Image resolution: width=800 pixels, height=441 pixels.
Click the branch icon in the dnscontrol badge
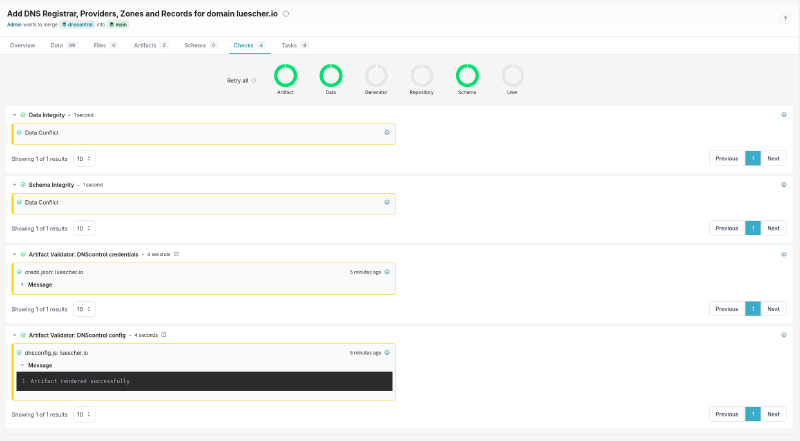point(64,24)
